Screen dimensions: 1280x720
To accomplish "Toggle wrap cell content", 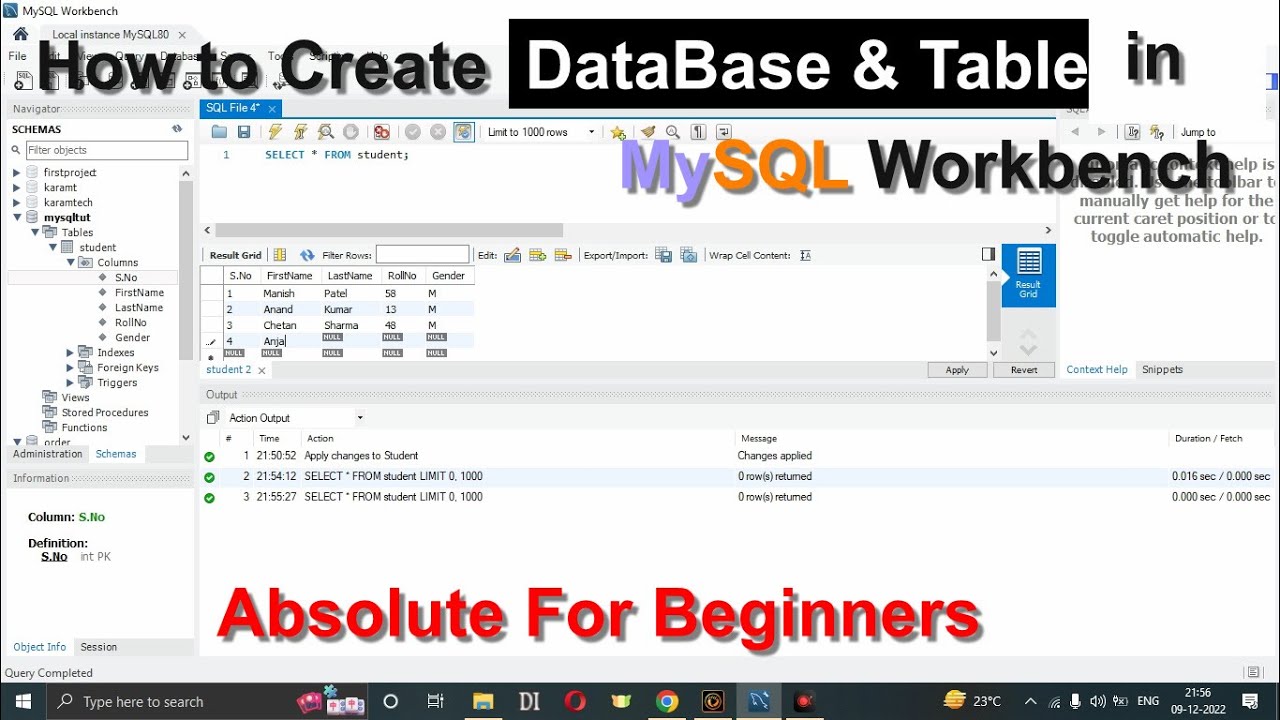I will pos(806,255).
